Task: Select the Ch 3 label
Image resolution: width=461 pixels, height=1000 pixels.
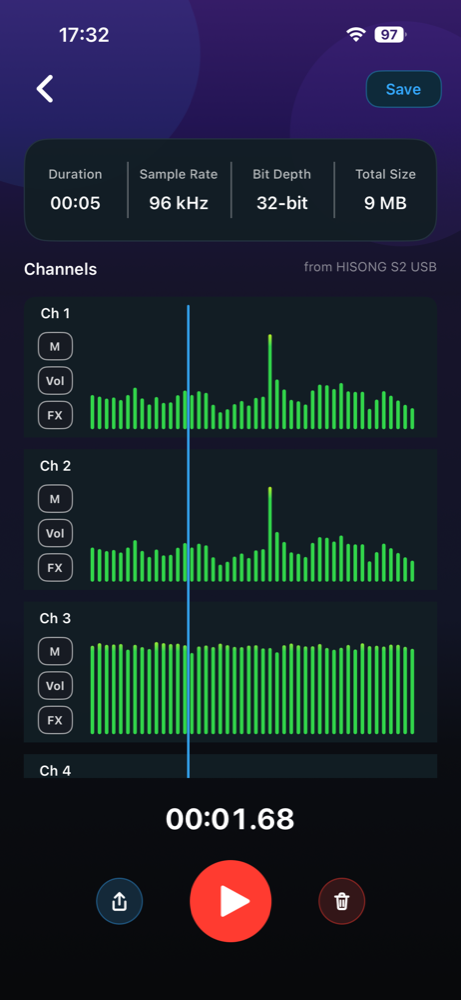Action: (x=55, y=618)
